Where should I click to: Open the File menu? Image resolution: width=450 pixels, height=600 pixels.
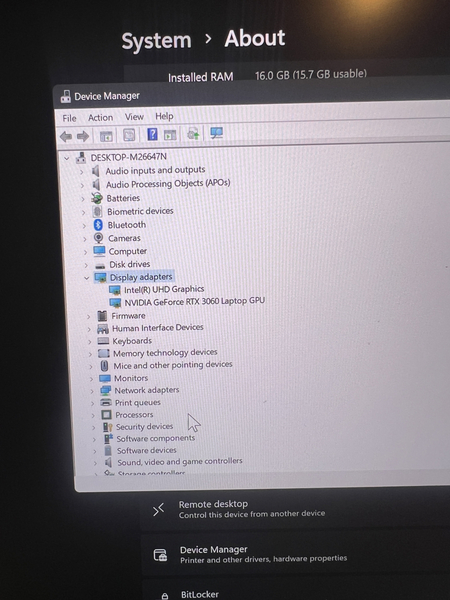point(69,118)
